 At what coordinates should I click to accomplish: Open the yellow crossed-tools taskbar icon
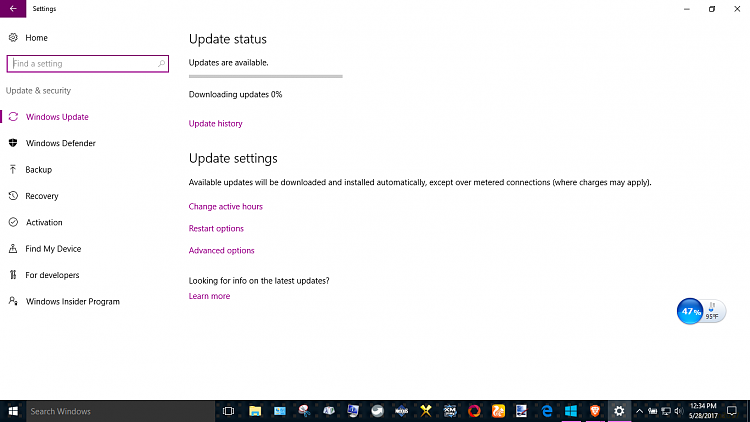(x=425, y=411)
